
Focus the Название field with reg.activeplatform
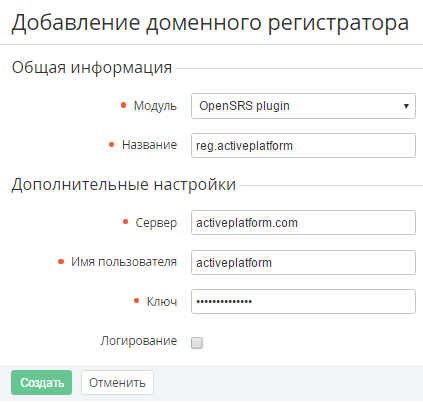(303, 145)
